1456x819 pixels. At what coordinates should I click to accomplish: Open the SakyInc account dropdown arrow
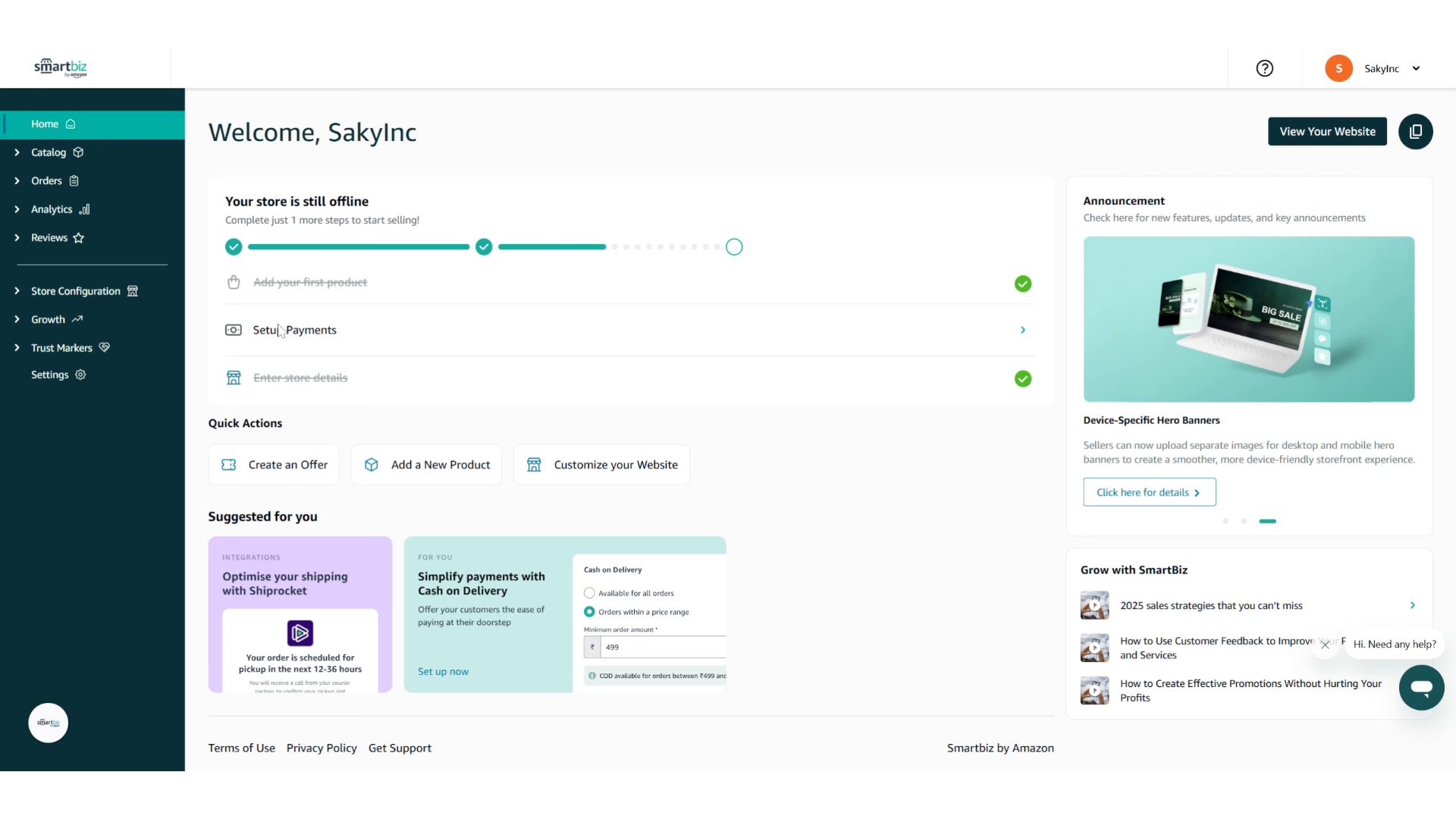(x=1416, y=68)
